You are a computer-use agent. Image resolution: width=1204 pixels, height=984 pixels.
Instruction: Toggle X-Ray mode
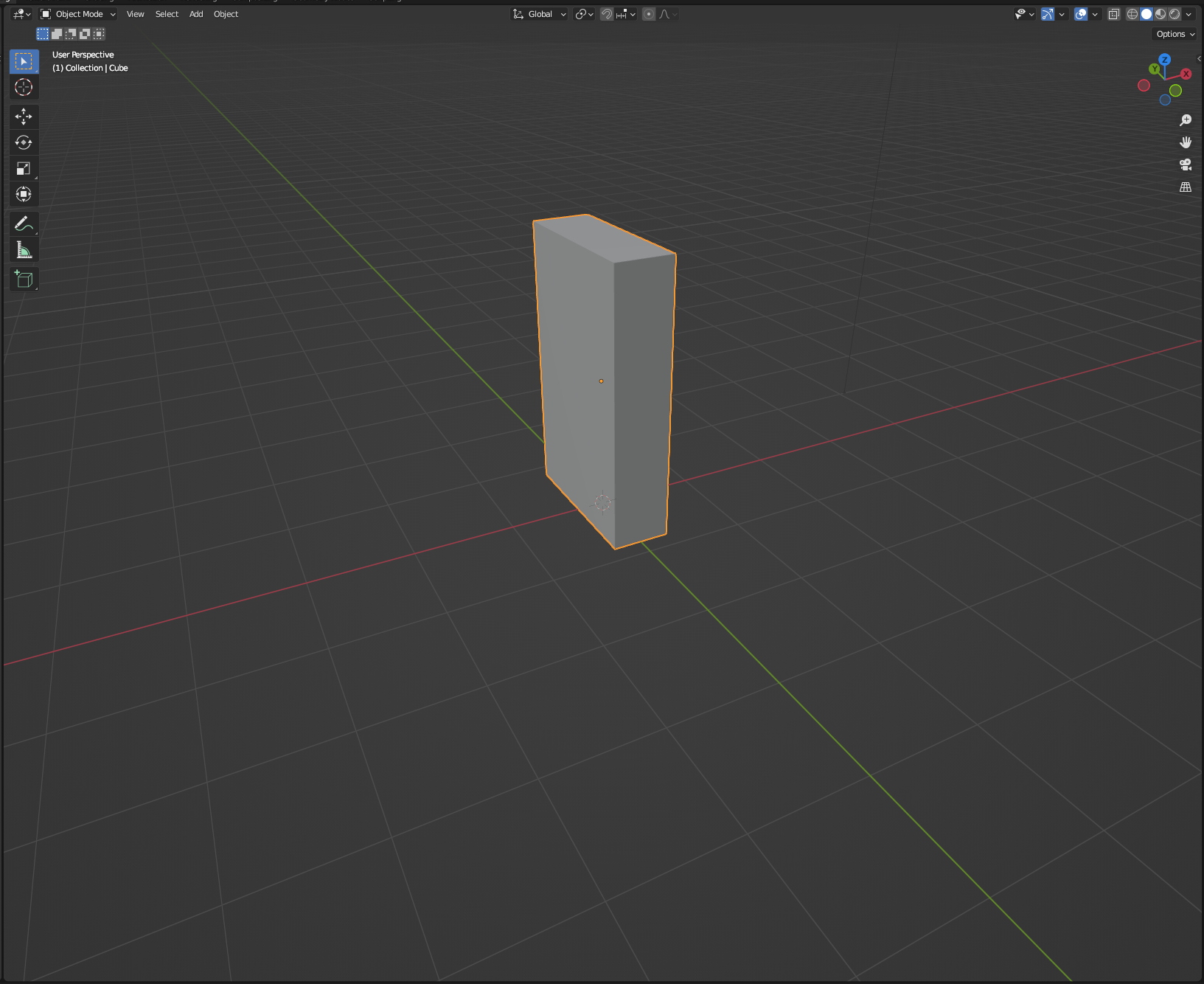coord(1114,14)
